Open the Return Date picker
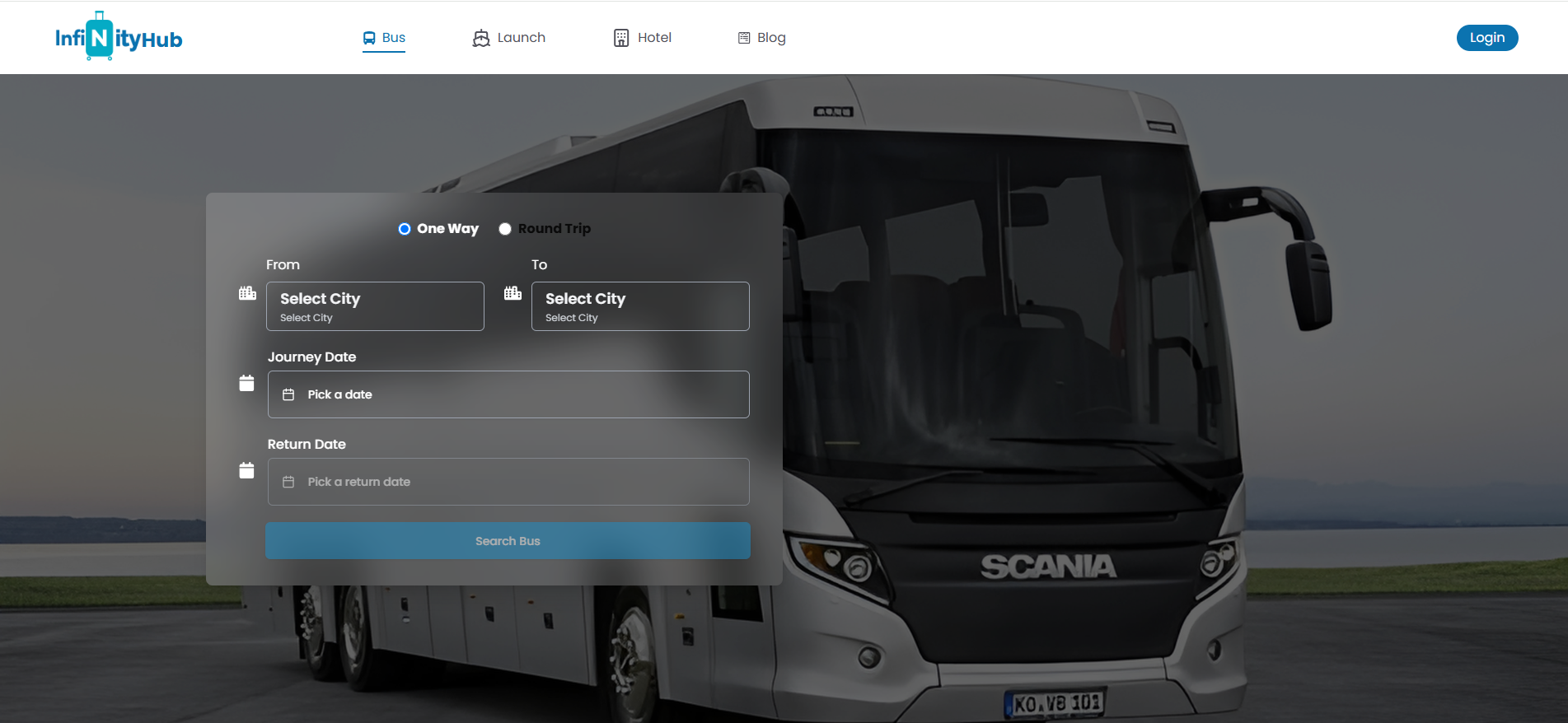This screenshot has height=723, width=1568. (x=508, y=482)
